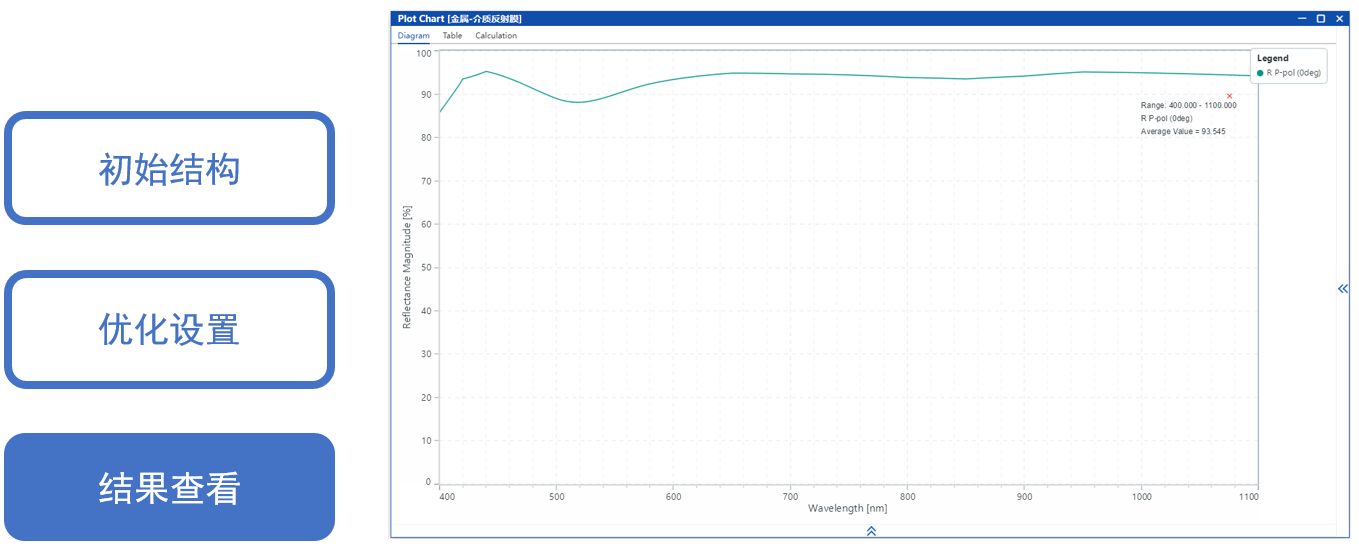Select the highlighted 结果查看 button
Viewport: 1359px width, 546px height.
(x=169, y=488)
